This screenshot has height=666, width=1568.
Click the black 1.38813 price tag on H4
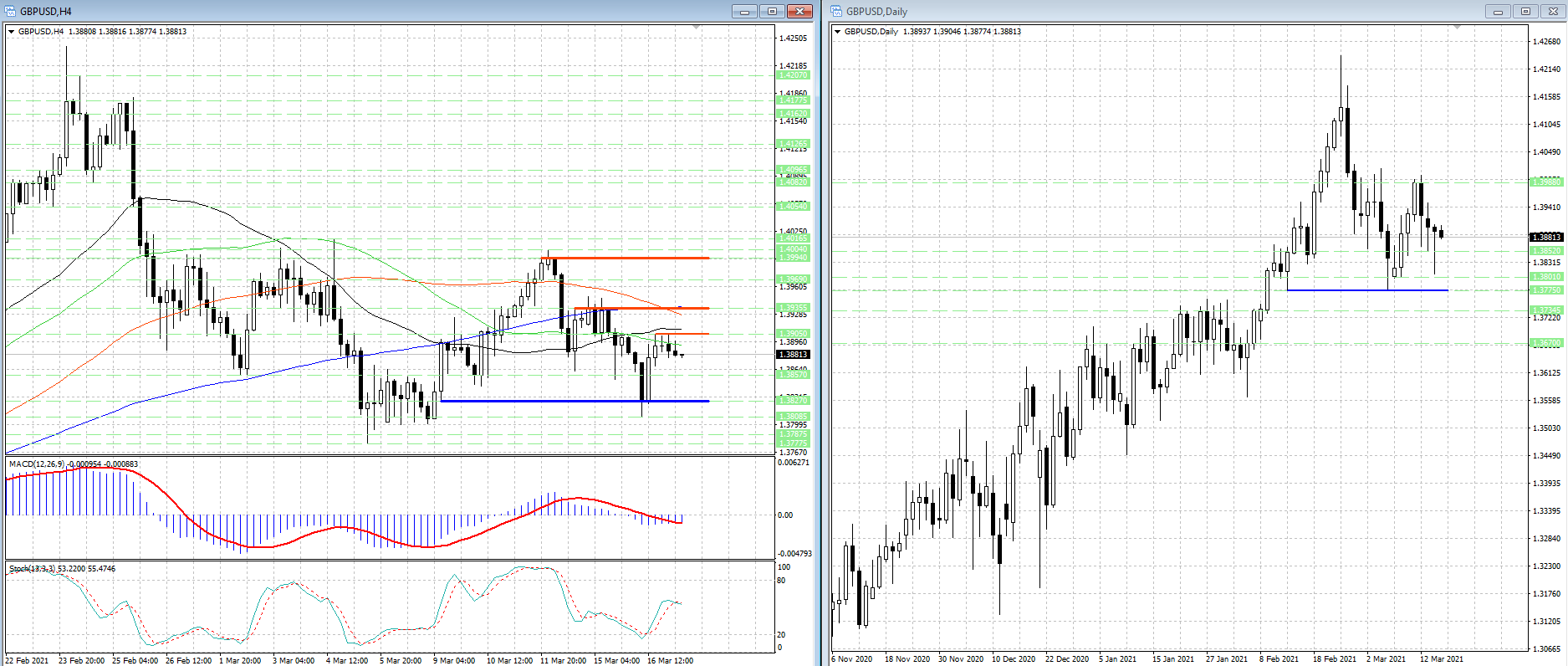(794, 355)
